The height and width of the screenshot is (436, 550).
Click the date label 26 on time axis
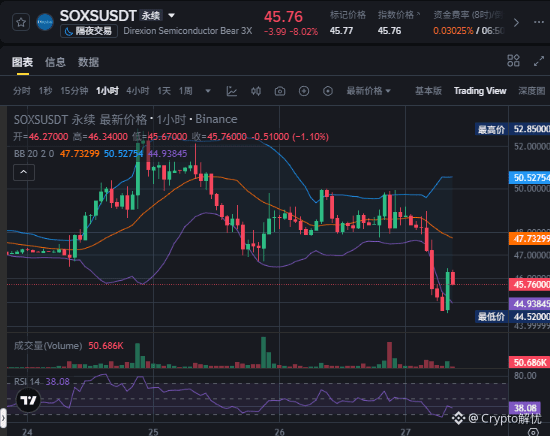(x=279, y=432)
